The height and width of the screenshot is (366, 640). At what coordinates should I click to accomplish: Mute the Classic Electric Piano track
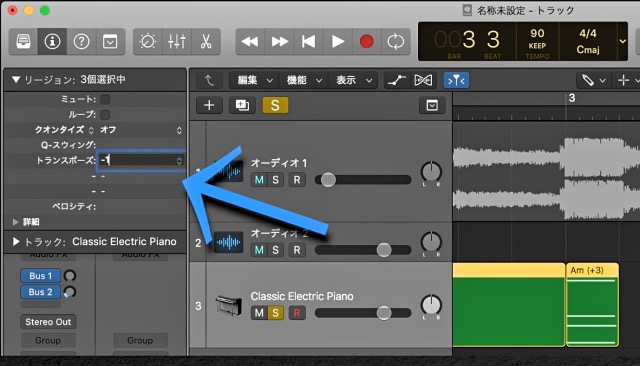coord(259,313)
